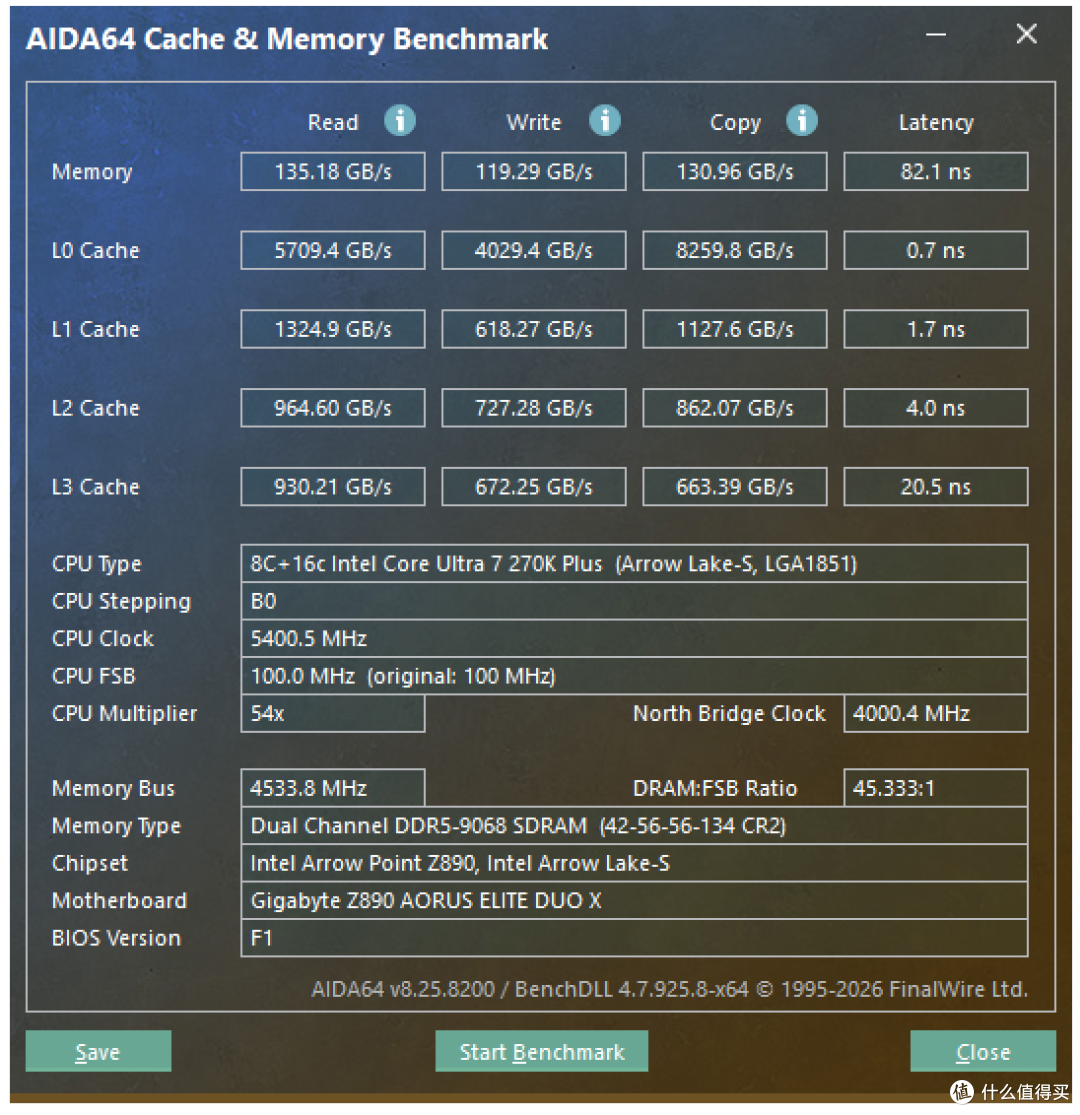Screen dimensions: 1080x1115
Task: Click the CPU Clock field 5400.5 MHz
Action: [634, 639]
